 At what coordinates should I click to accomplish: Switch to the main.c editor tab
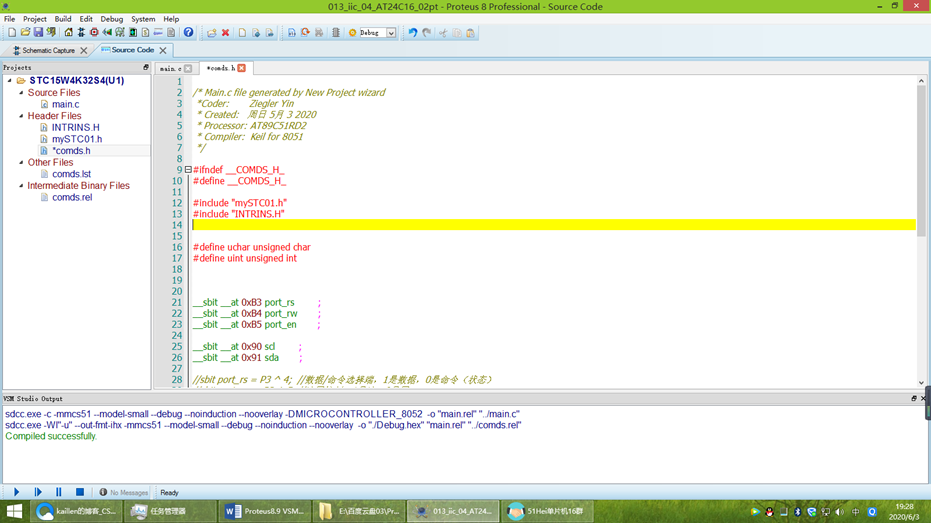[170, 68]
